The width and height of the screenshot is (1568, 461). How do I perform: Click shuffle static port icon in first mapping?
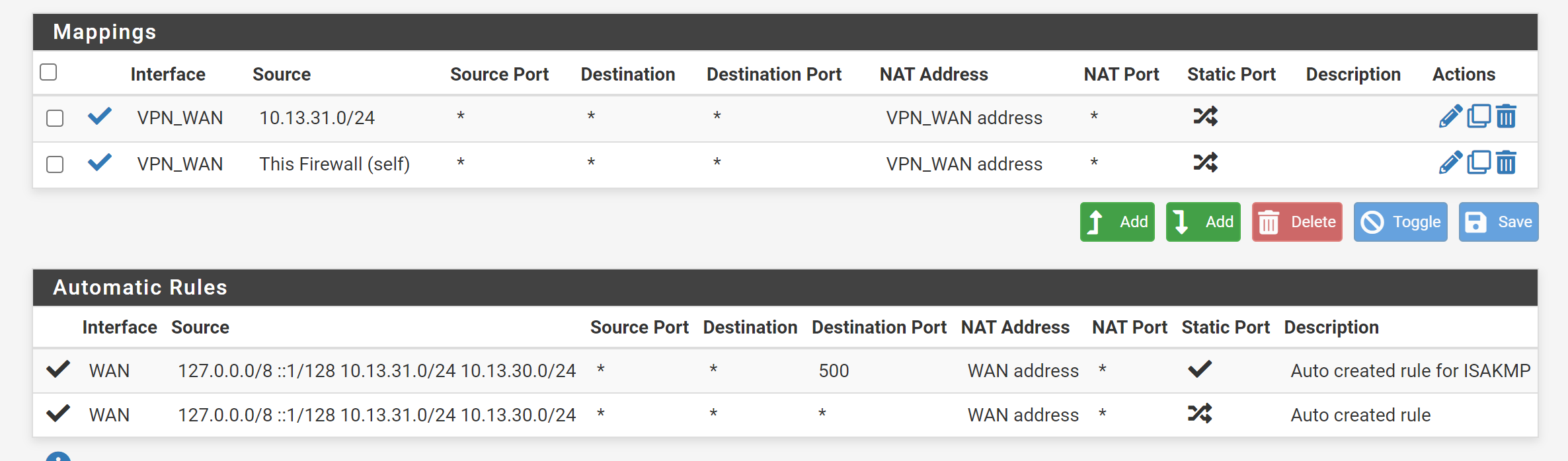click(x=1205, y=116)
